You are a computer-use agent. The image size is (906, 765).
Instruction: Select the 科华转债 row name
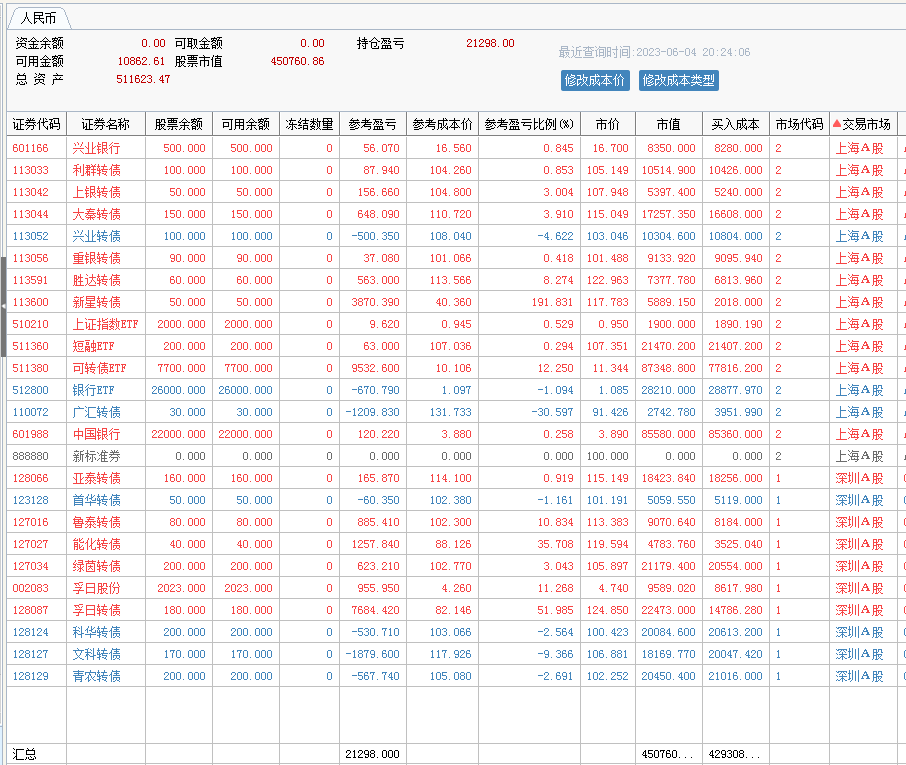point(96,632)
